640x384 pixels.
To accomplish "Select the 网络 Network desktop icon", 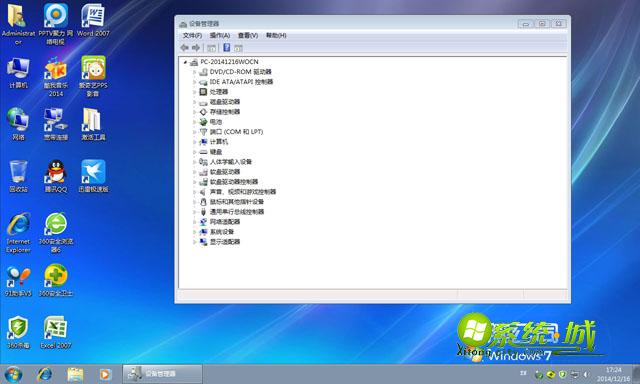I will [18, 124].
